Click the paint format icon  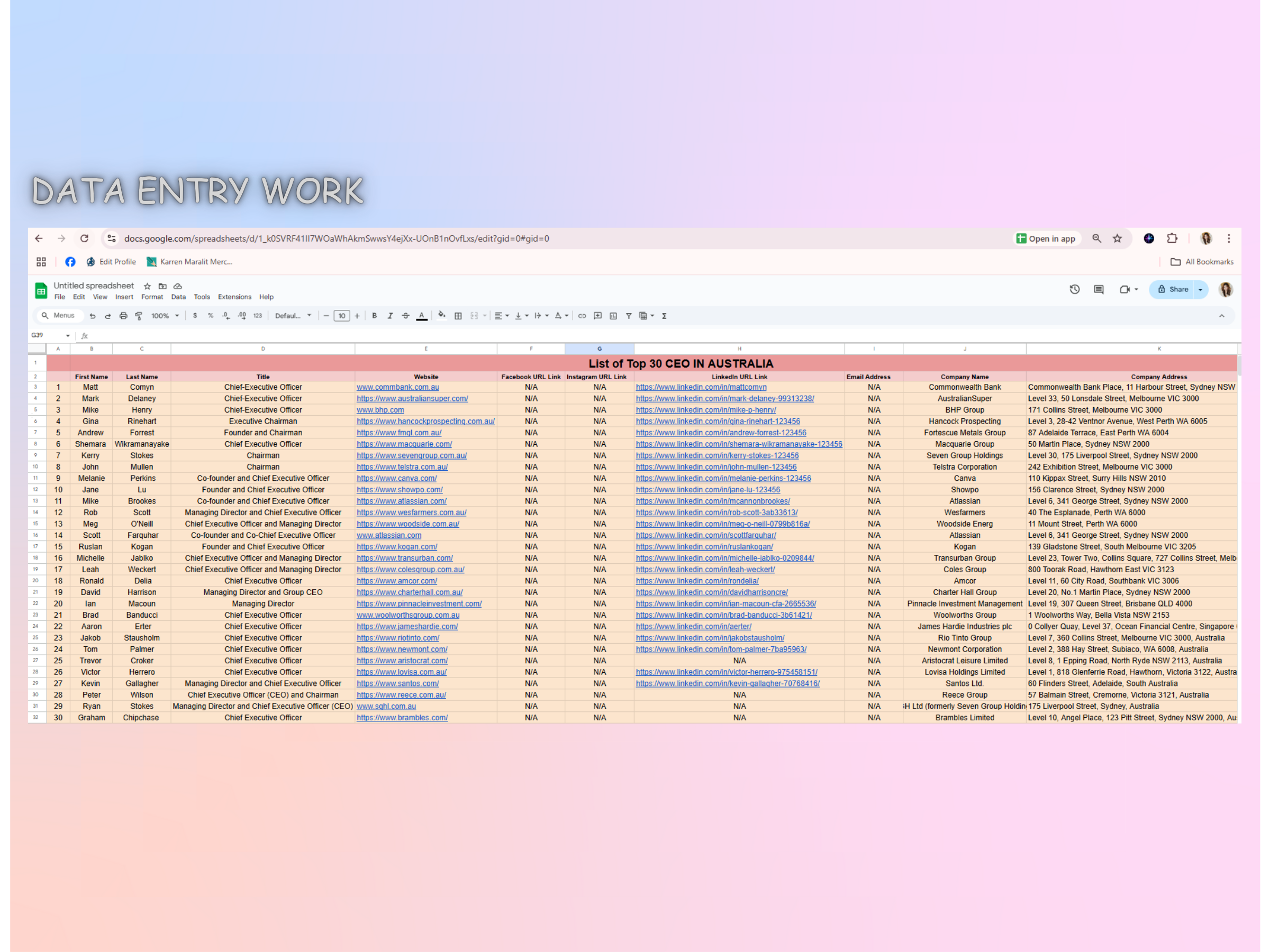coord(139,316)
